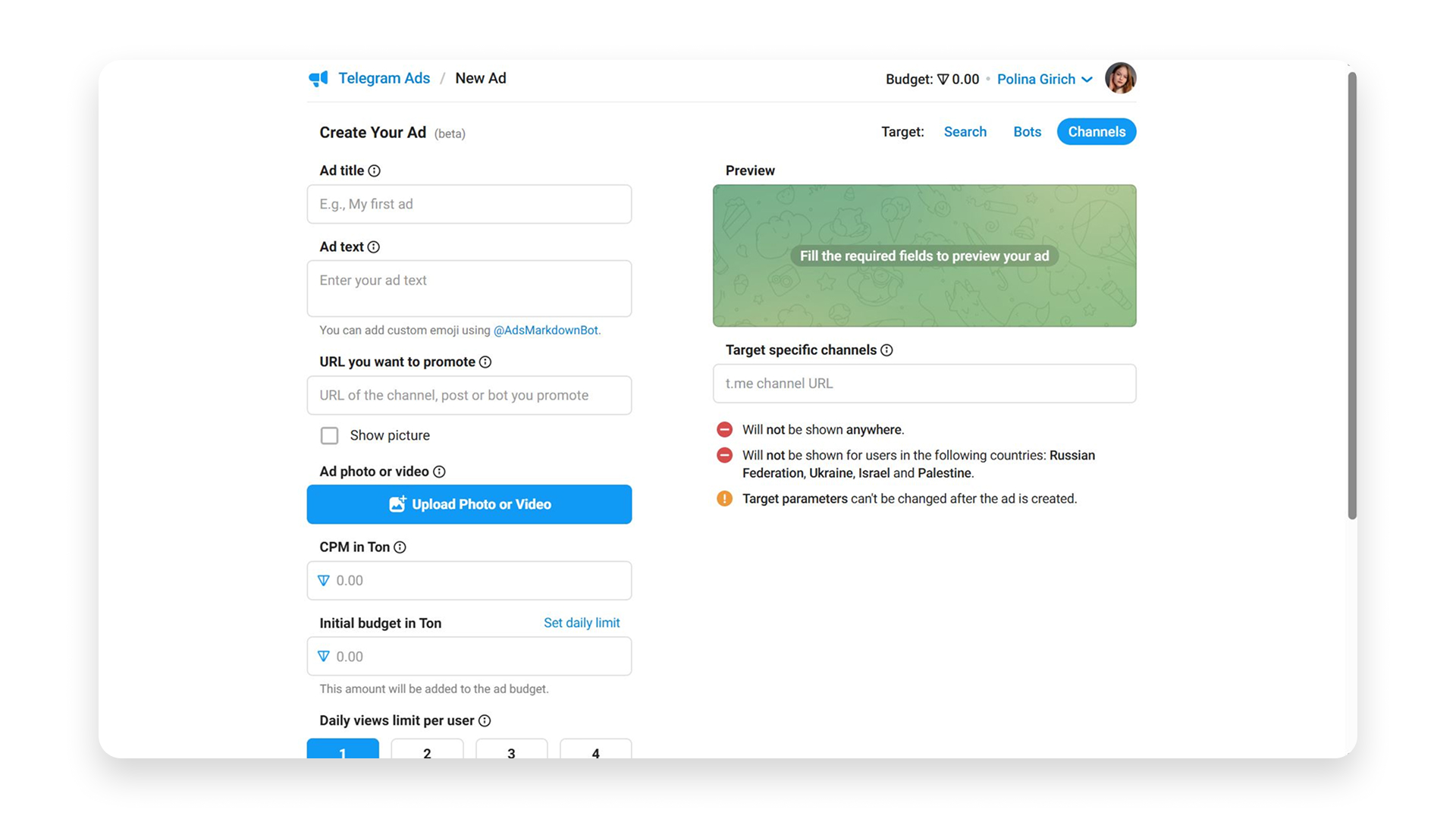Click the Ad photo or video info icon
Screen dimensions: 1456x819
tap(439, 472)
